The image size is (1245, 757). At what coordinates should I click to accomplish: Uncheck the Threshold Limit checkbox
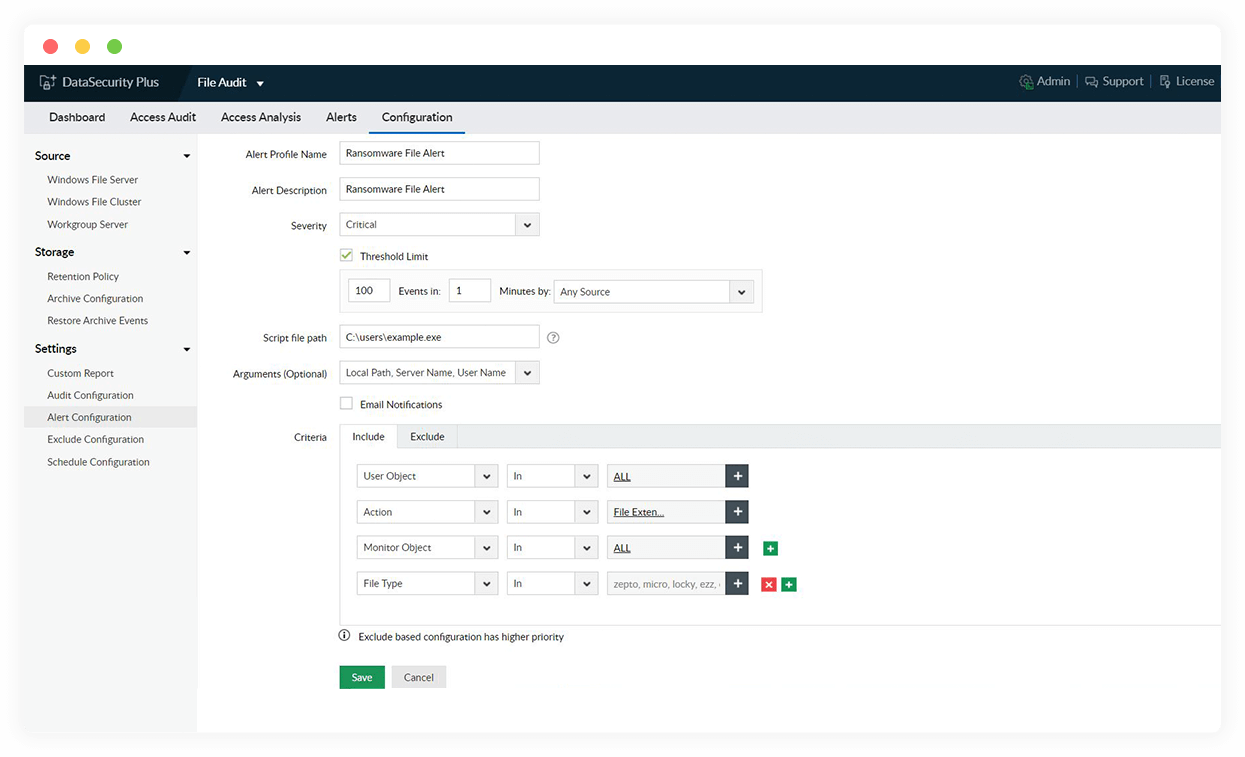point(345,255)
